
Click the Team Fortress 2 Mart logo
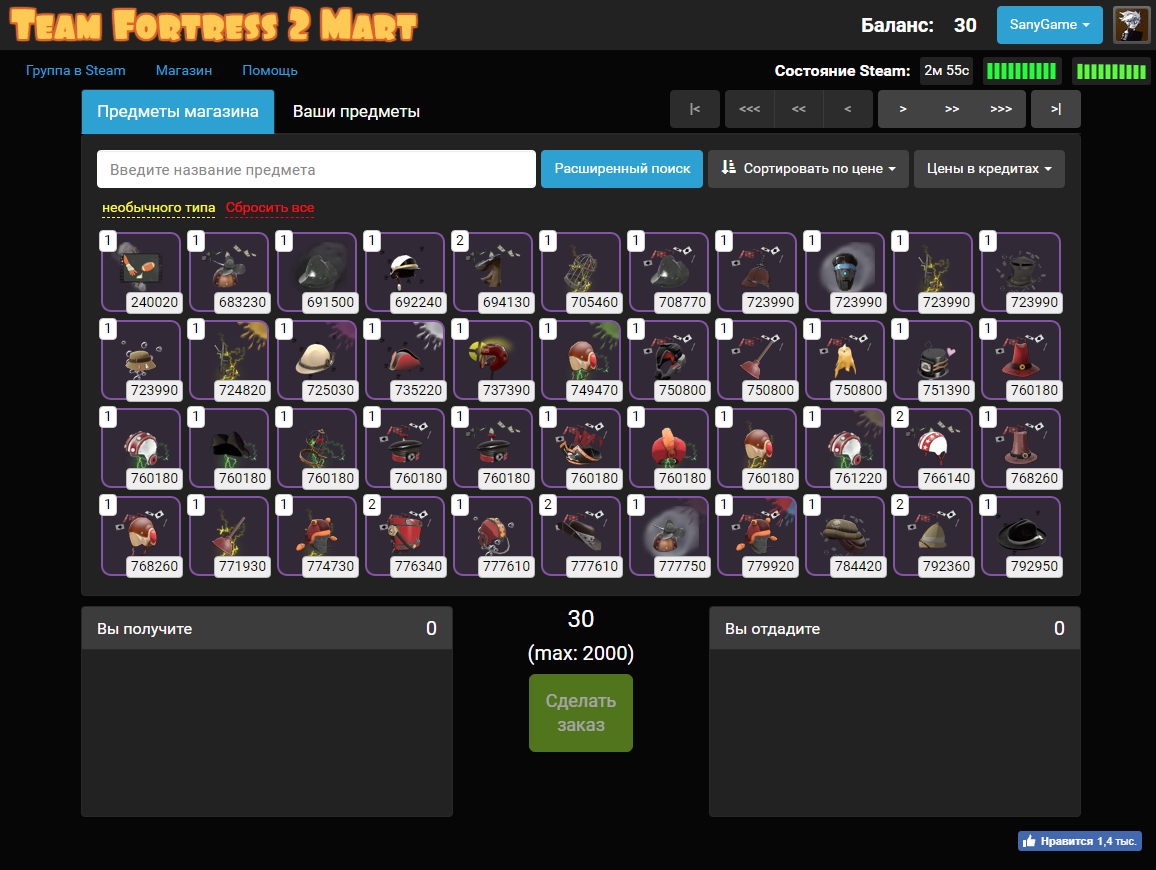(213, 24)
